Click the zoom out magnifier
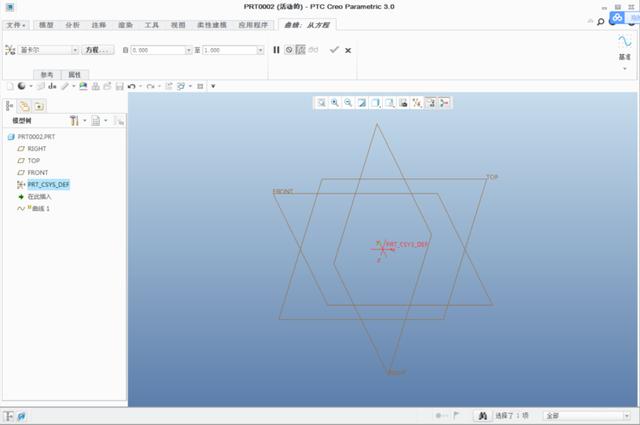This screenshot has height=425, width=640. [348, 103]
